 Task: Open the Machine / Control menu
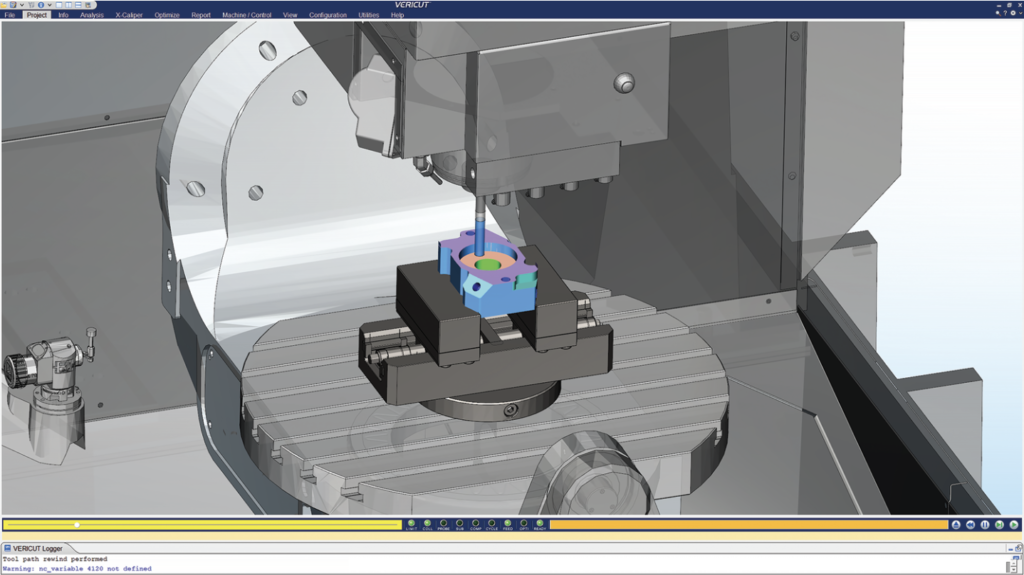pyautogui.click(x=246, y=14)
